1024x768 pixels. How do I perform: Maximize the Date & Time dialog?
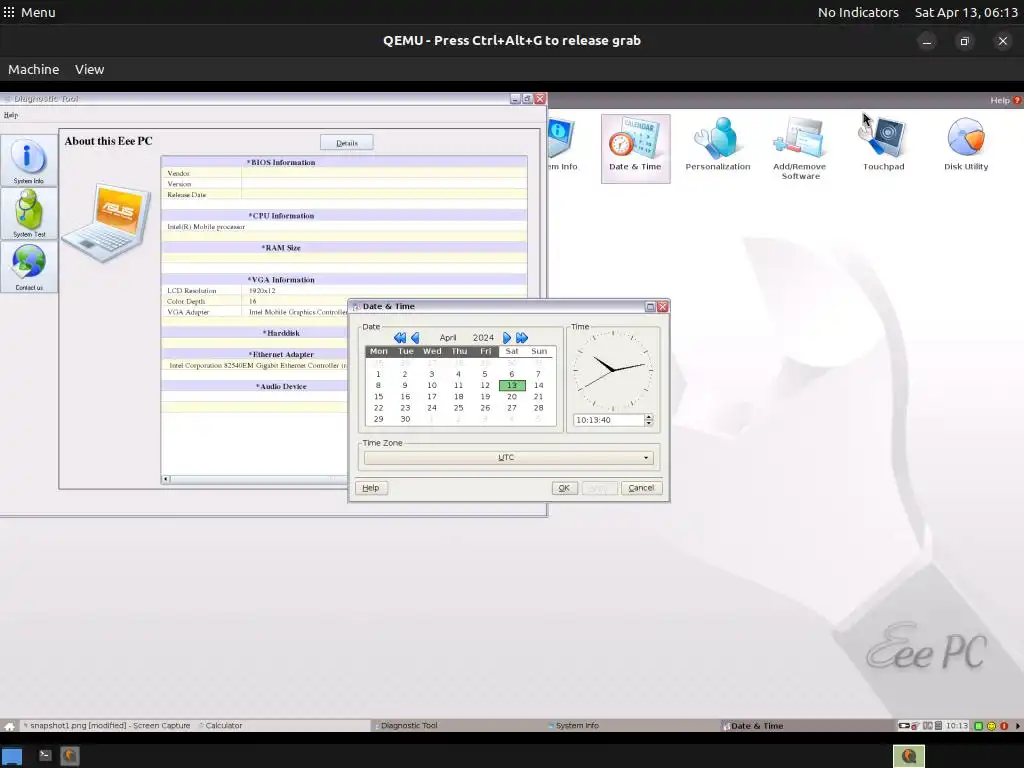650,306
